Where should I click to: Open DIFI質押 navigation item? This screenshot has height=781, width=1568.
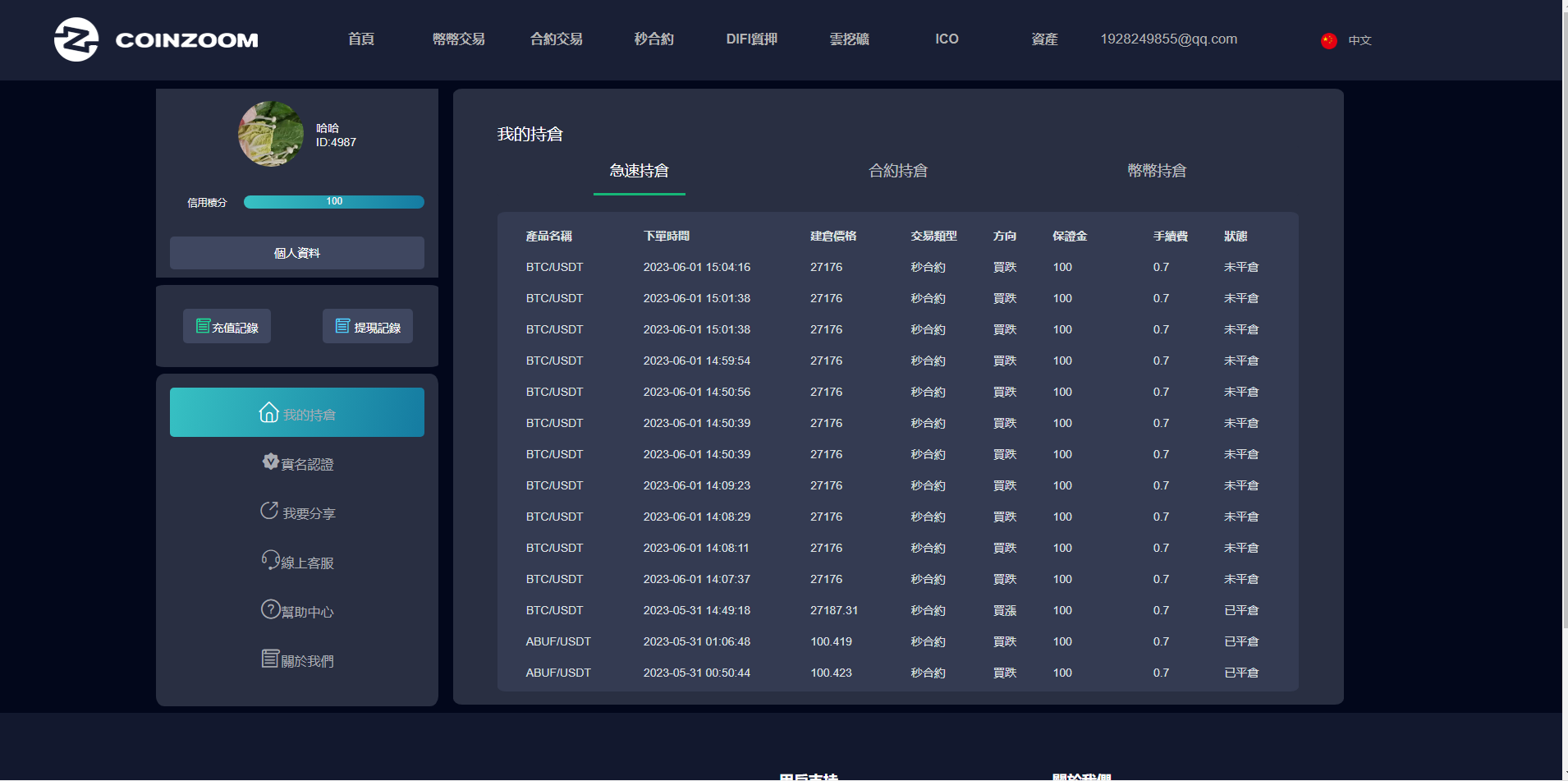752,39
